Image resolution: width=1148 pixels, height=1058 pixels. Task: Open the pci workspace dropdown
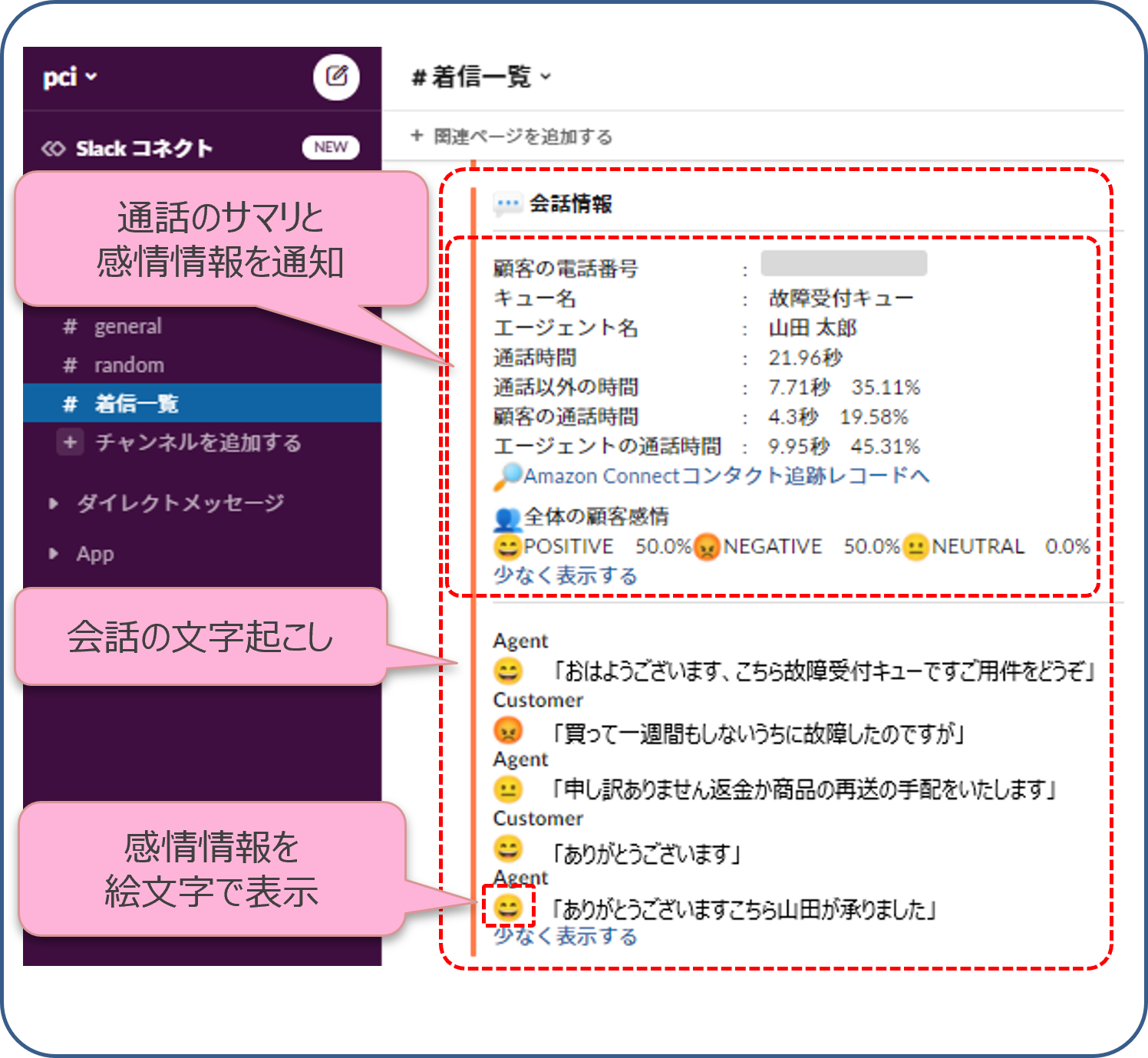coord(70,77)
